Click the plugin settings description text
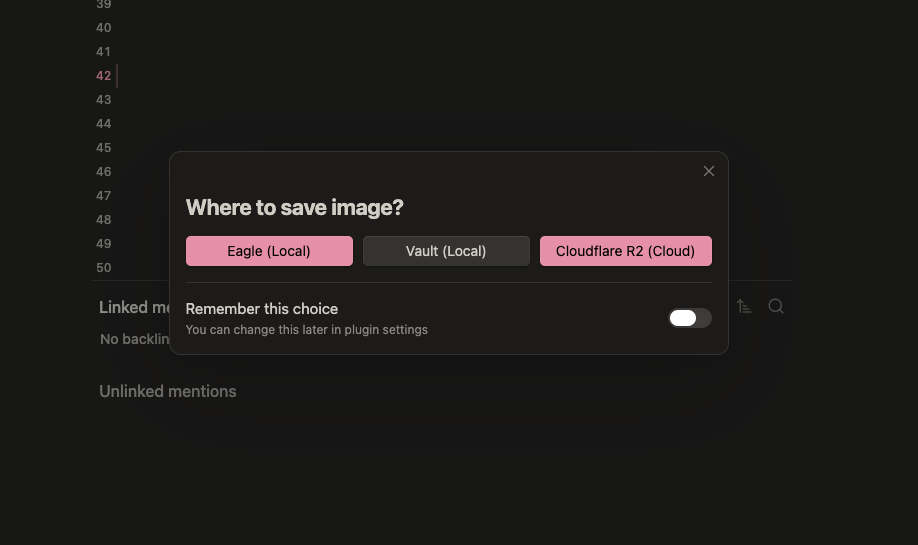The width and height of the screenshot is (918, 545). pyautogui.click(x=306, y=330)
